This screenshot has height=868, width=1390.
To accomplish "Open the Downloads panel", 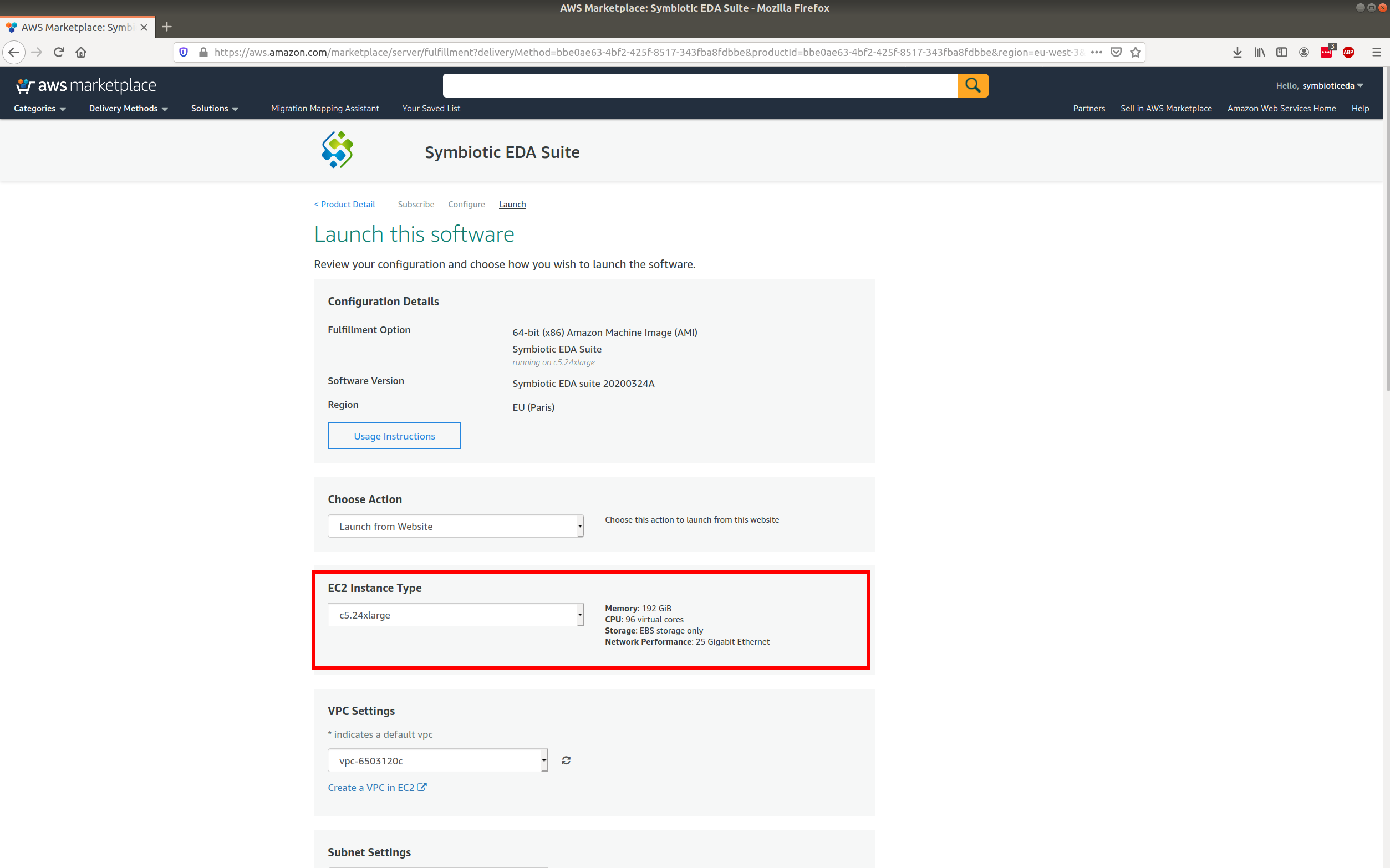I will click(x=1238, y=52).
